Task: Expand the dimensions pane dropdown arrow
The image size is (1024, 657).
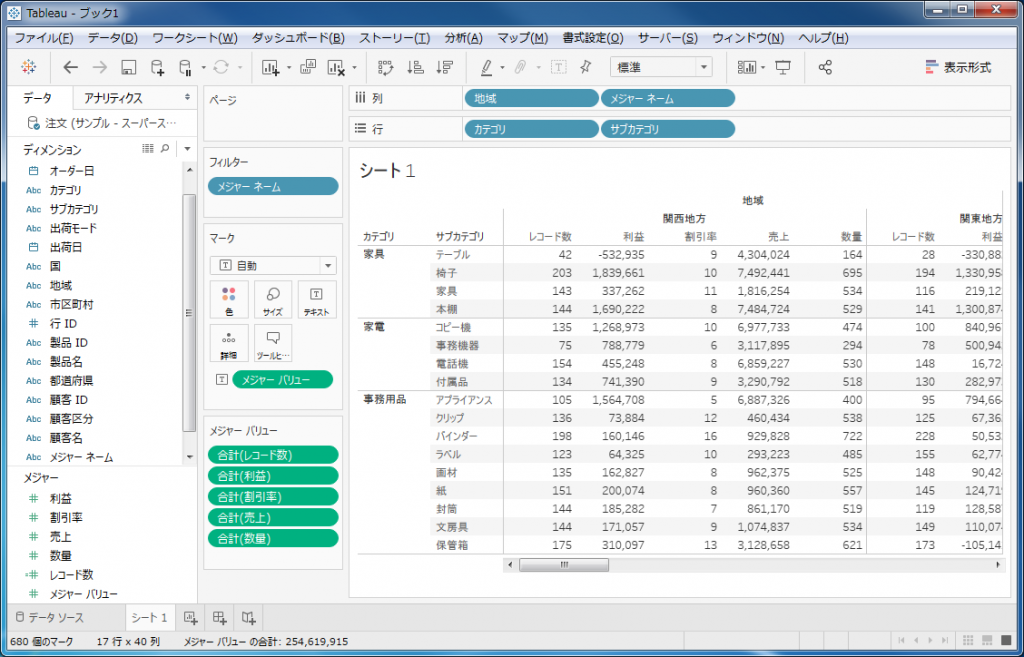Action: [186, 148]
